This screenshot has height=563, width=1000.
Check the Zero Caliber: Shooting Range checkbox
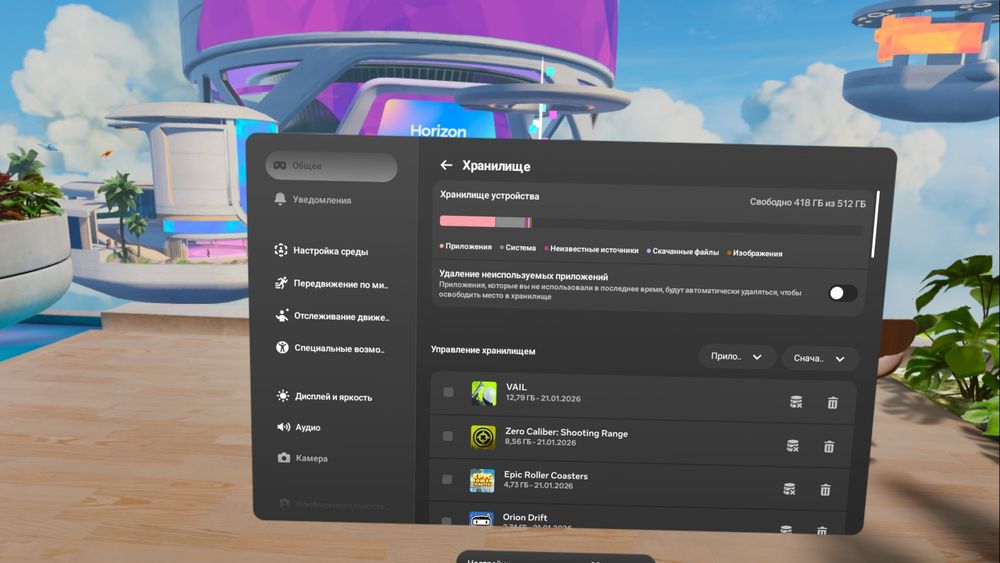point(448,436)
